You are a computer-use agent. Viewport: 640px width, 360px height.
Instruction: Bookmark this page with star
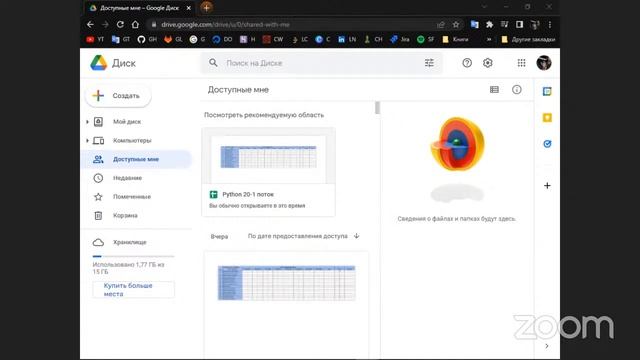[x=456, y=24]
